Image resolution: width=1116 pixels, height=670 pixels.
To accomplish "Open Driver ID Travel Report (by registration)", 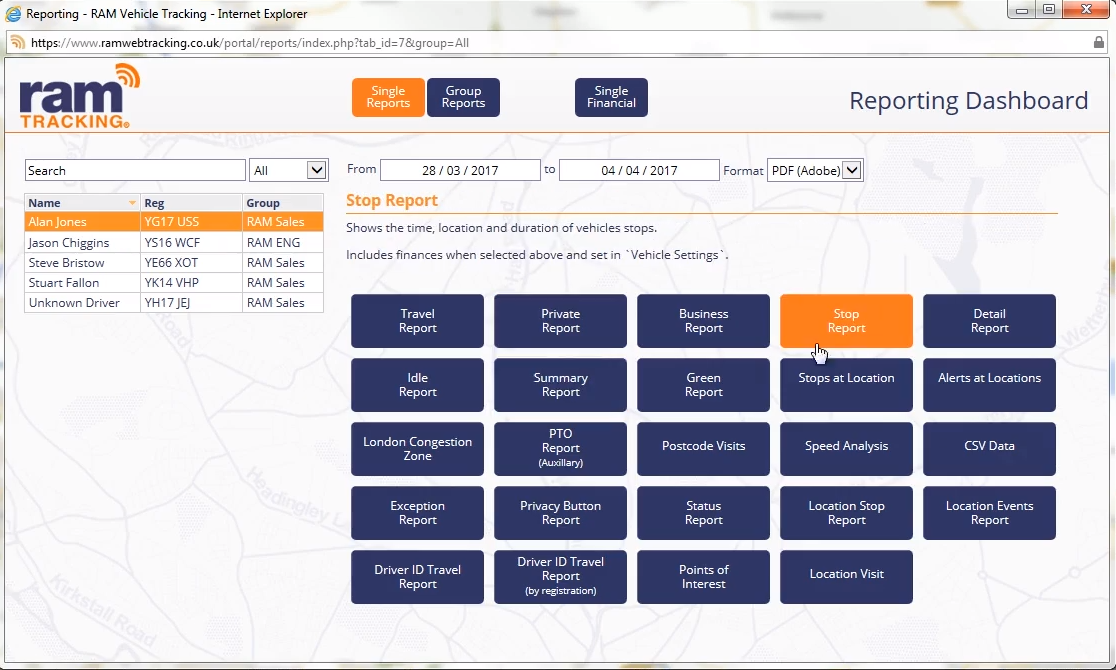I will pos(560,577).
